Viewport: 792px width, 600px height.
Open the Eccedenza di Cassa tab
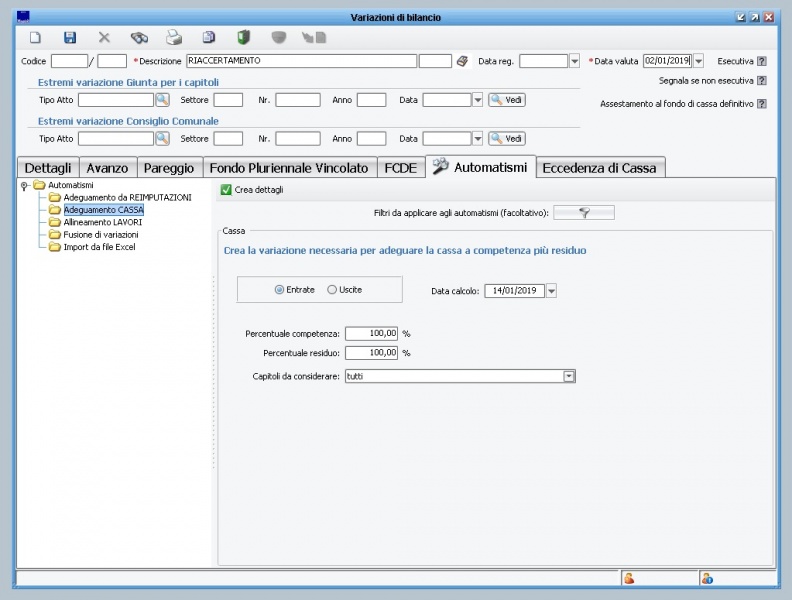click(x=599, y=168)
